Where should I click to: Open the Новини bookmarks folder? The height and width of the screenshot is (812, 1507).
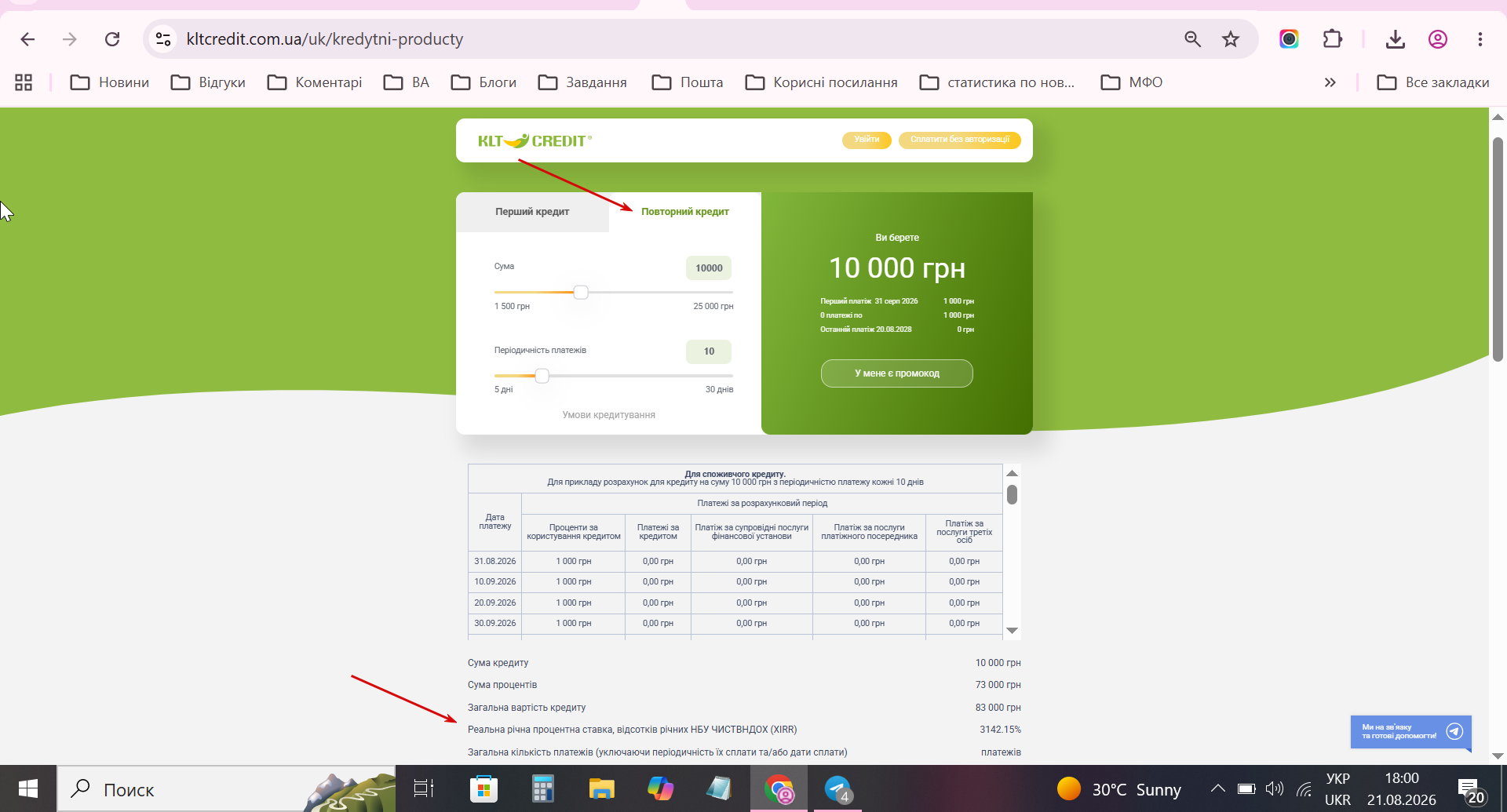[x=110, y=82]
